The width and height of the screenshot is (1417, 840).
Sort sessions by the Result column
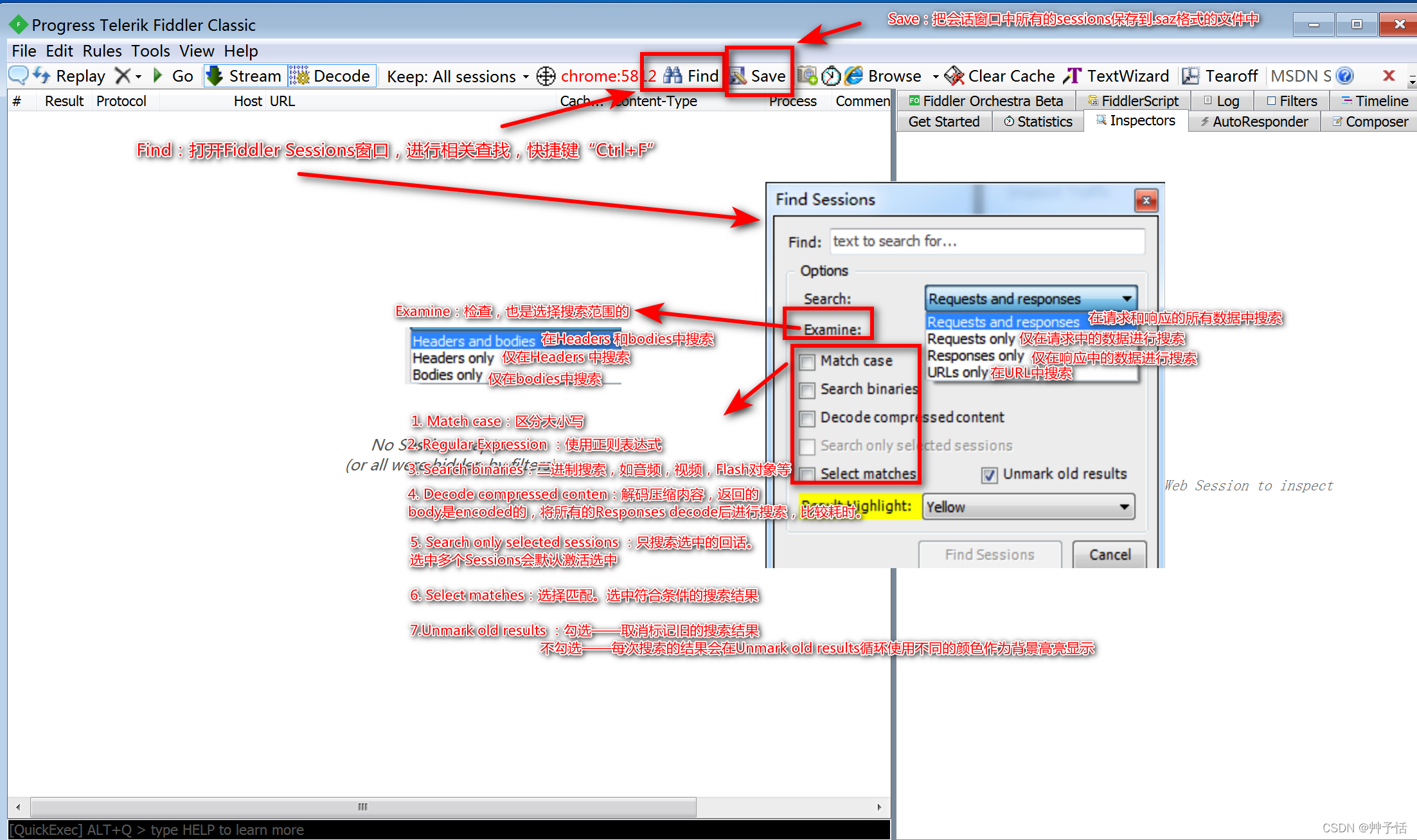pyautogui.click(x=64, y=101)
